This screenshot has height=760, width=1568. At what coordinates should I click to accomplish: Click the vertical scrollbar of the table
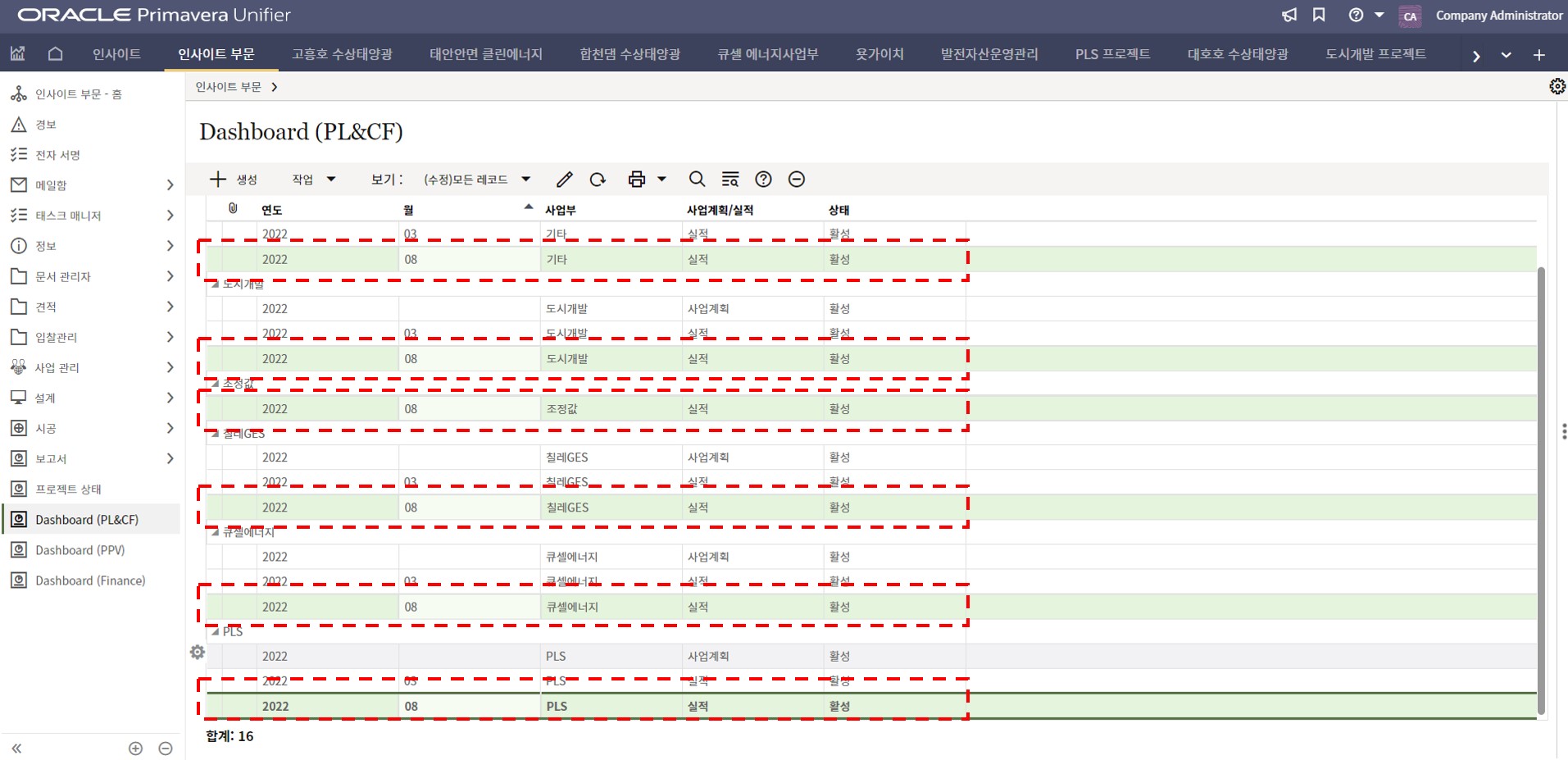pyautogui.click(x=1541, y=490)
